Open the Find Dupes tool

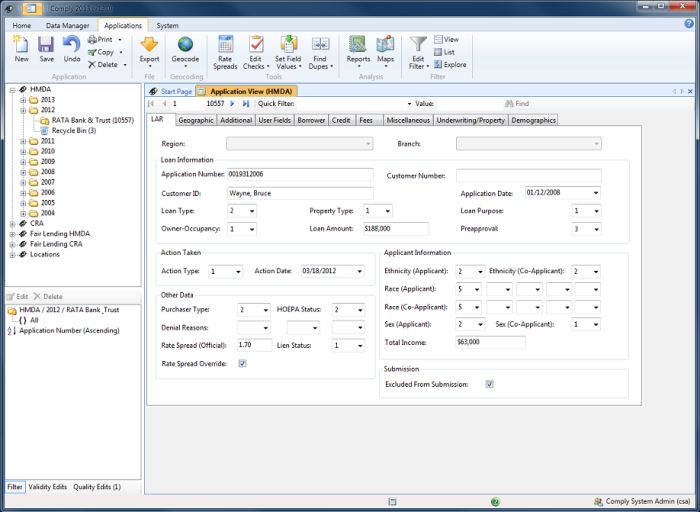point(321,53)
